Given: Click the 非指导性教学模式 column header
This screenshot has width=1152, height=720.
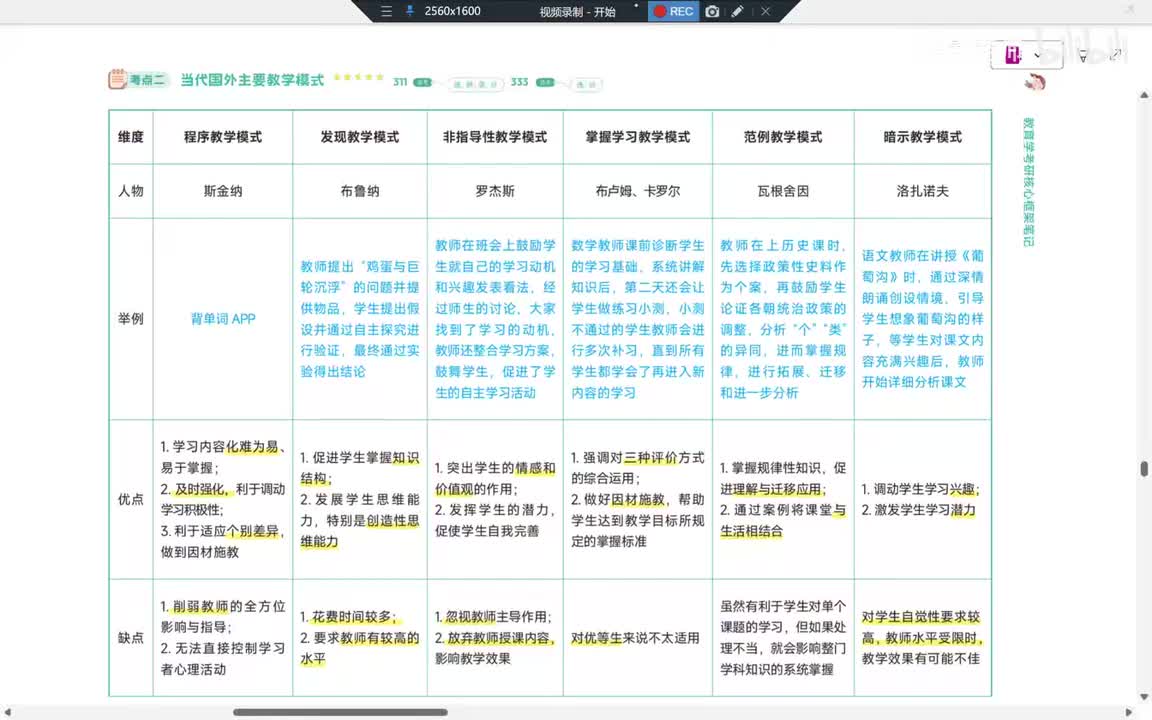Looking at the screenshot, I should [x=494, y=137].
